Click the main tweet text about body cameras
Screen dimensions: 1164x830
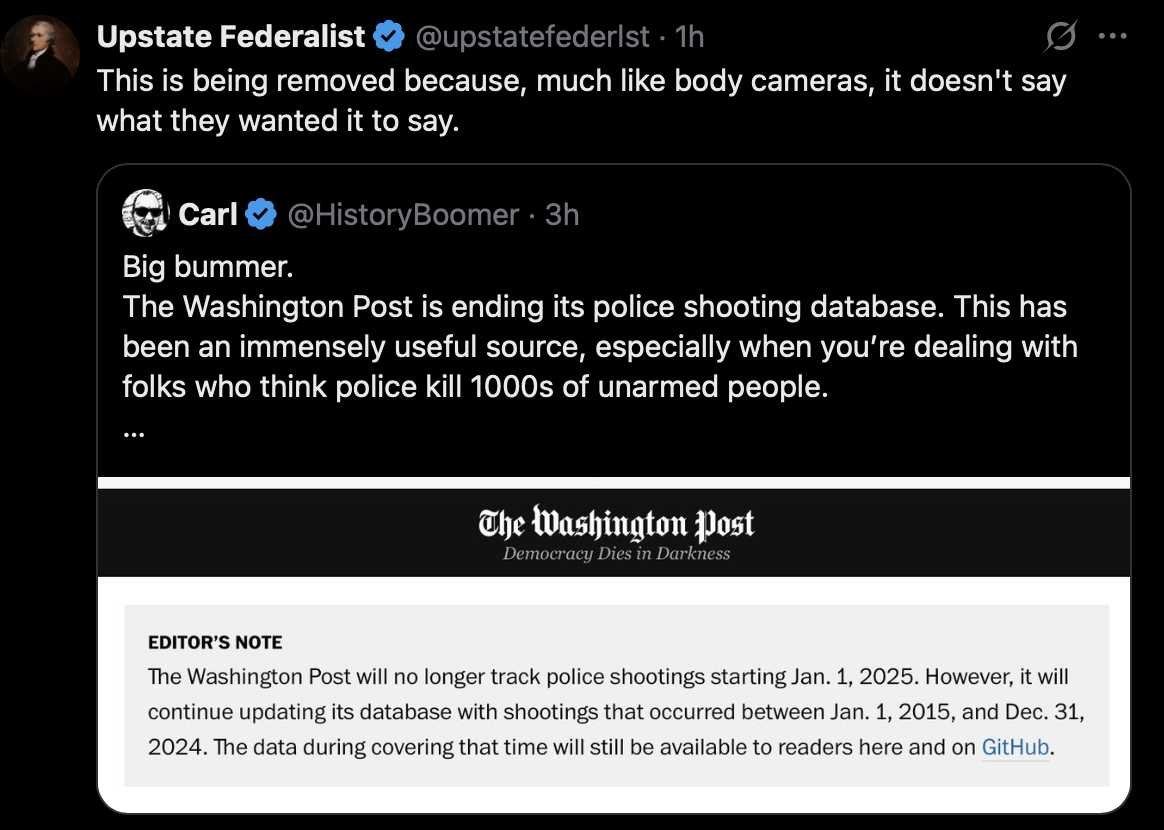tap(581, 100)
